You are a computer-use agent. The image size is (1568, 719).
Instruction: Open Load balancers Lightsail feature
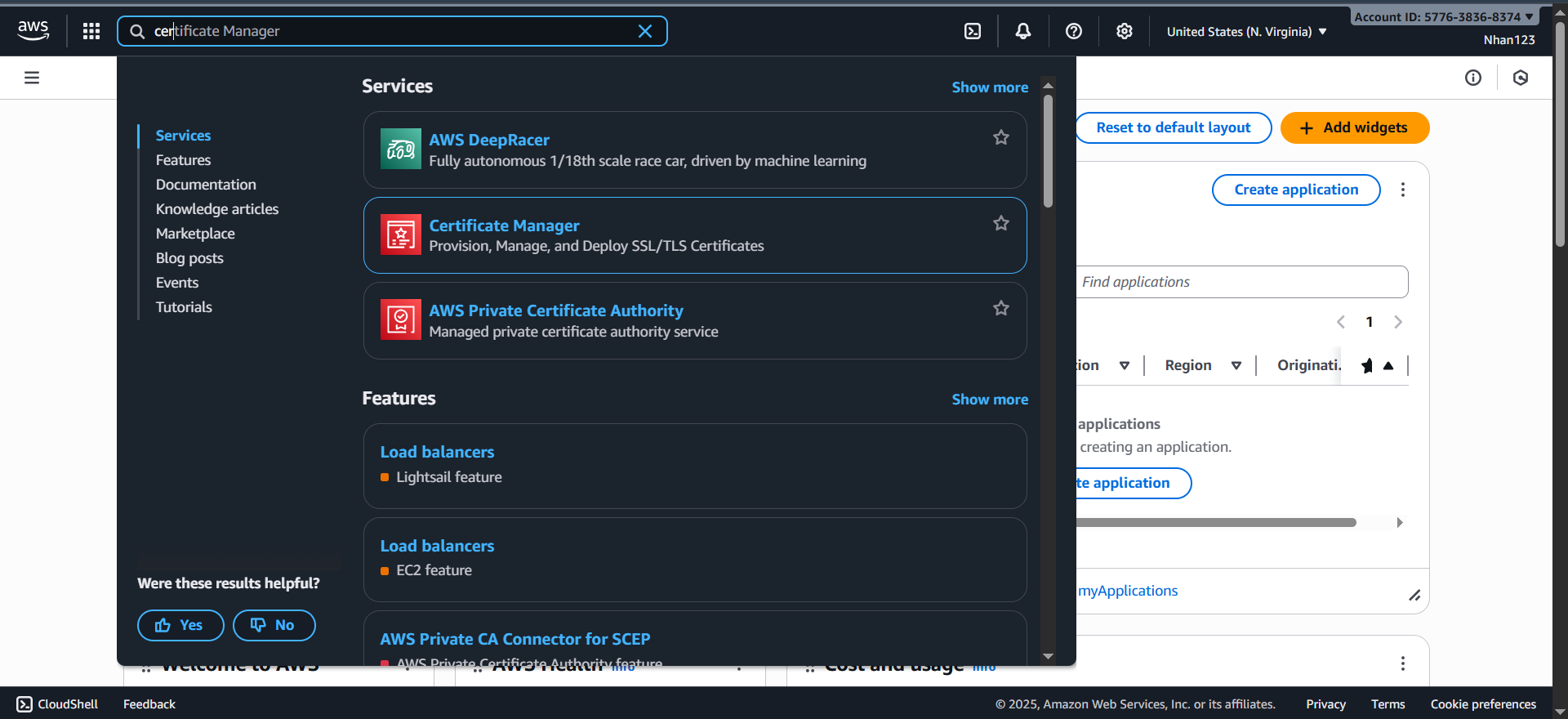(437, 452)
